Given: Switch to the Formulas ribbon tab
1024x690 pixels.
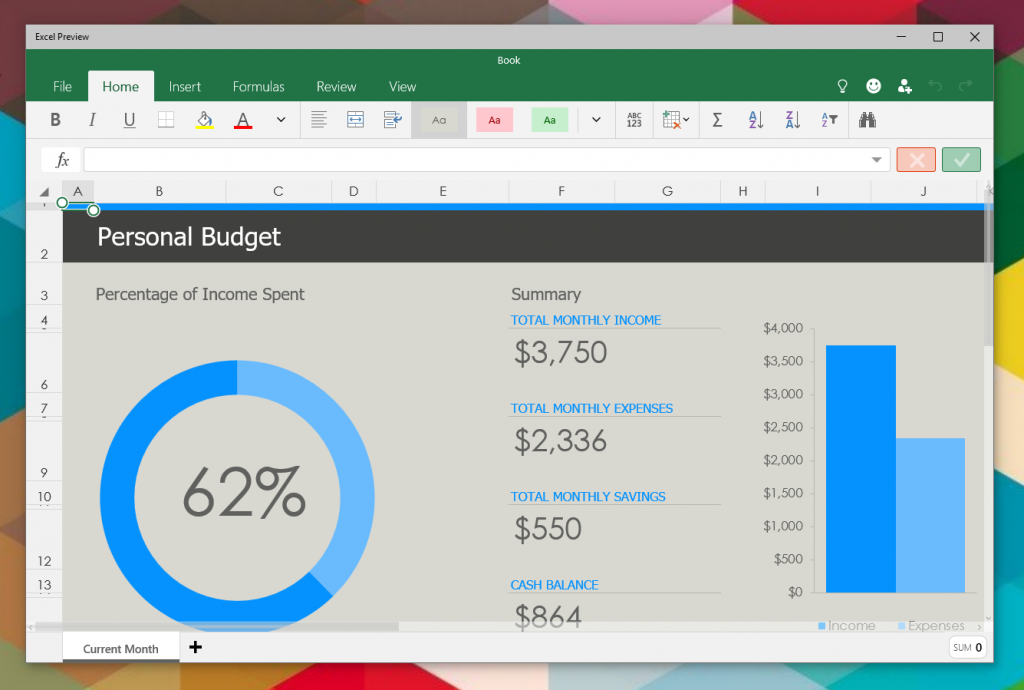Looking at the screenshot, I should pyautogui.click(x=258, y=86).
